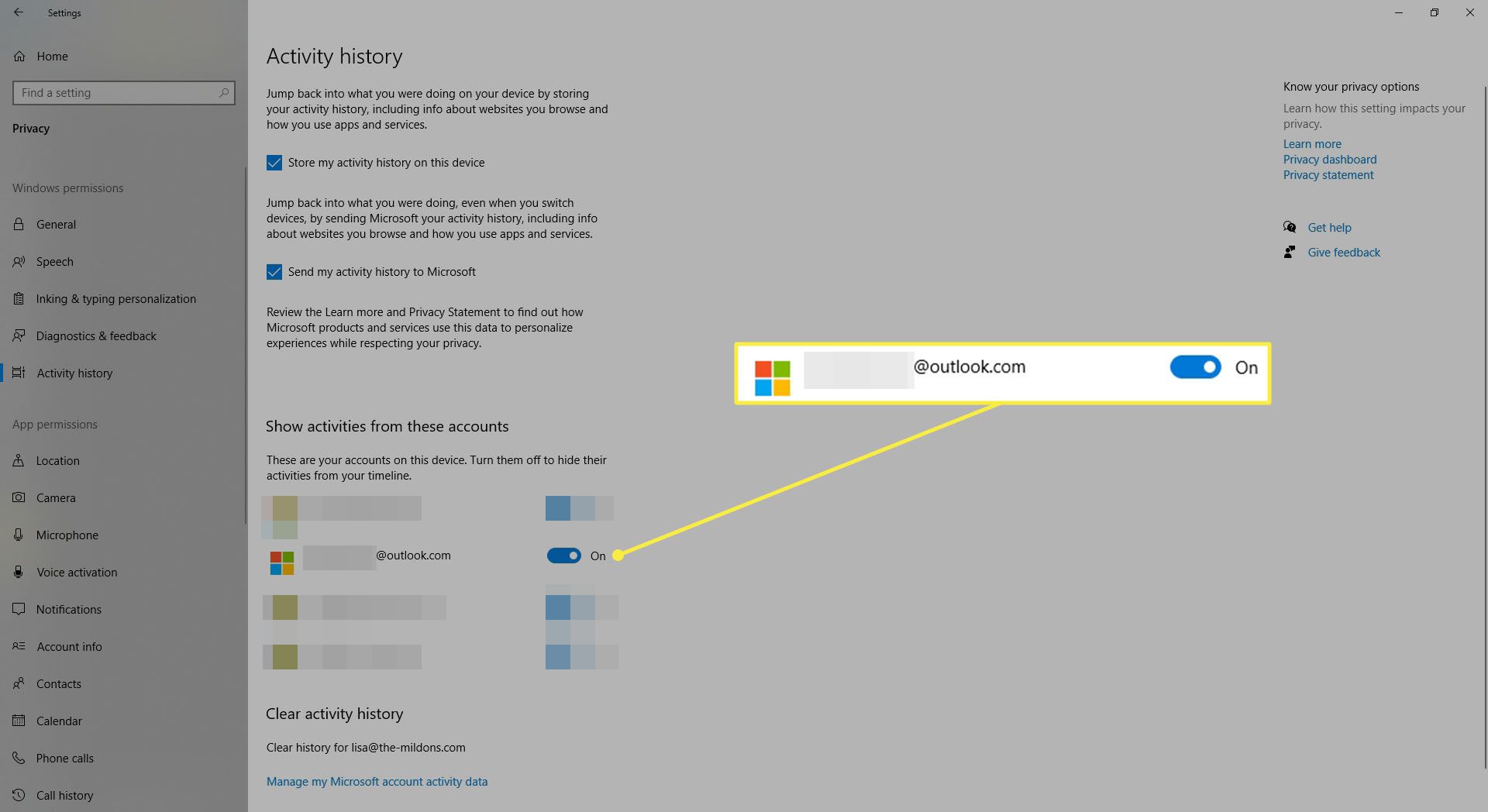
Task: Click the Get help link
Action: (x=1329, y=228)
